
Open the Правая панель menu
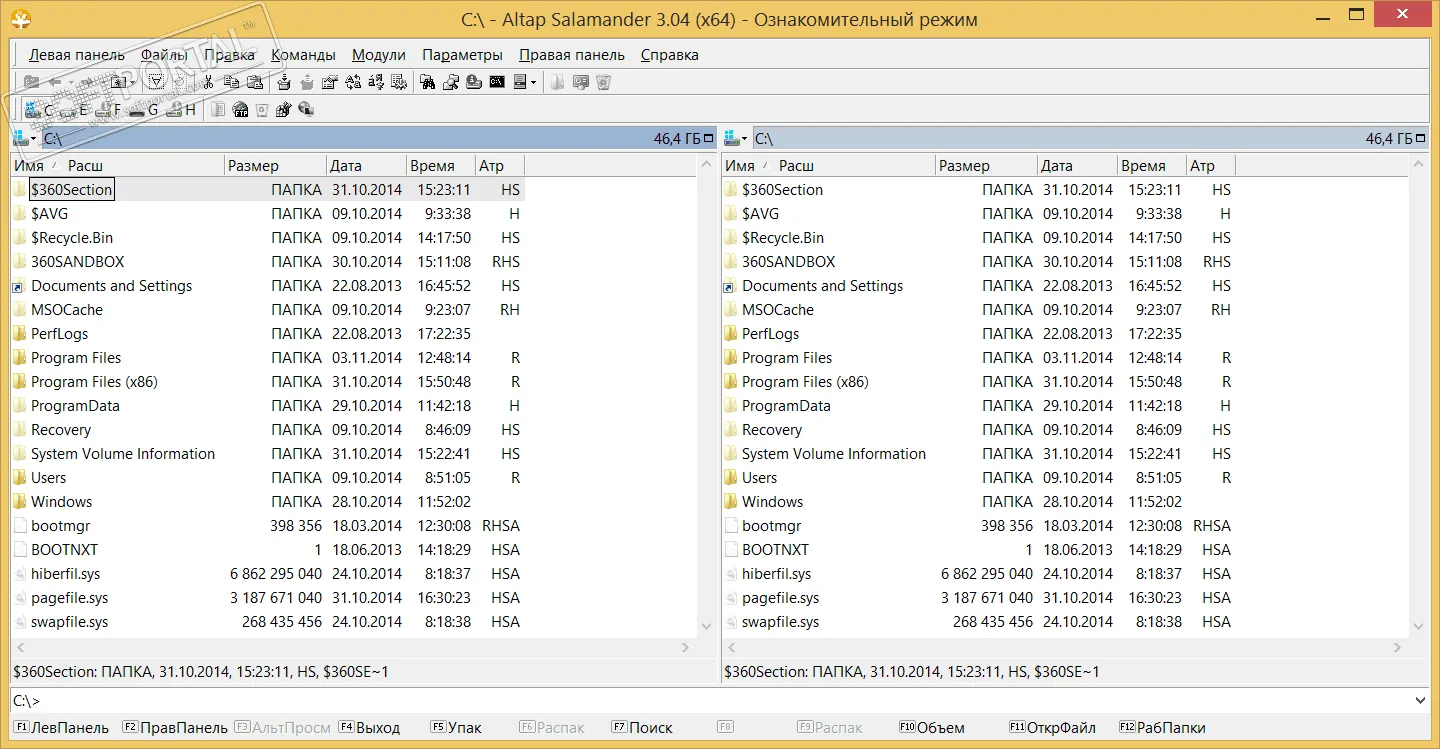pos(572,55)
